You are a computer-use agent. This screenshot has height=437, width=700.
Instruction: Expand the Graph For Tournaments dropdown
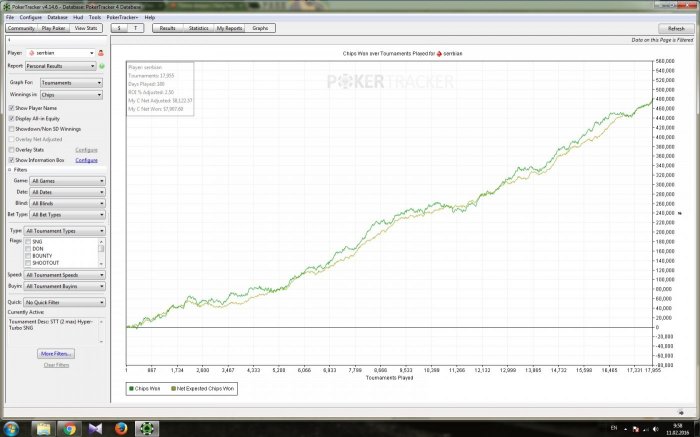point(67,81)
